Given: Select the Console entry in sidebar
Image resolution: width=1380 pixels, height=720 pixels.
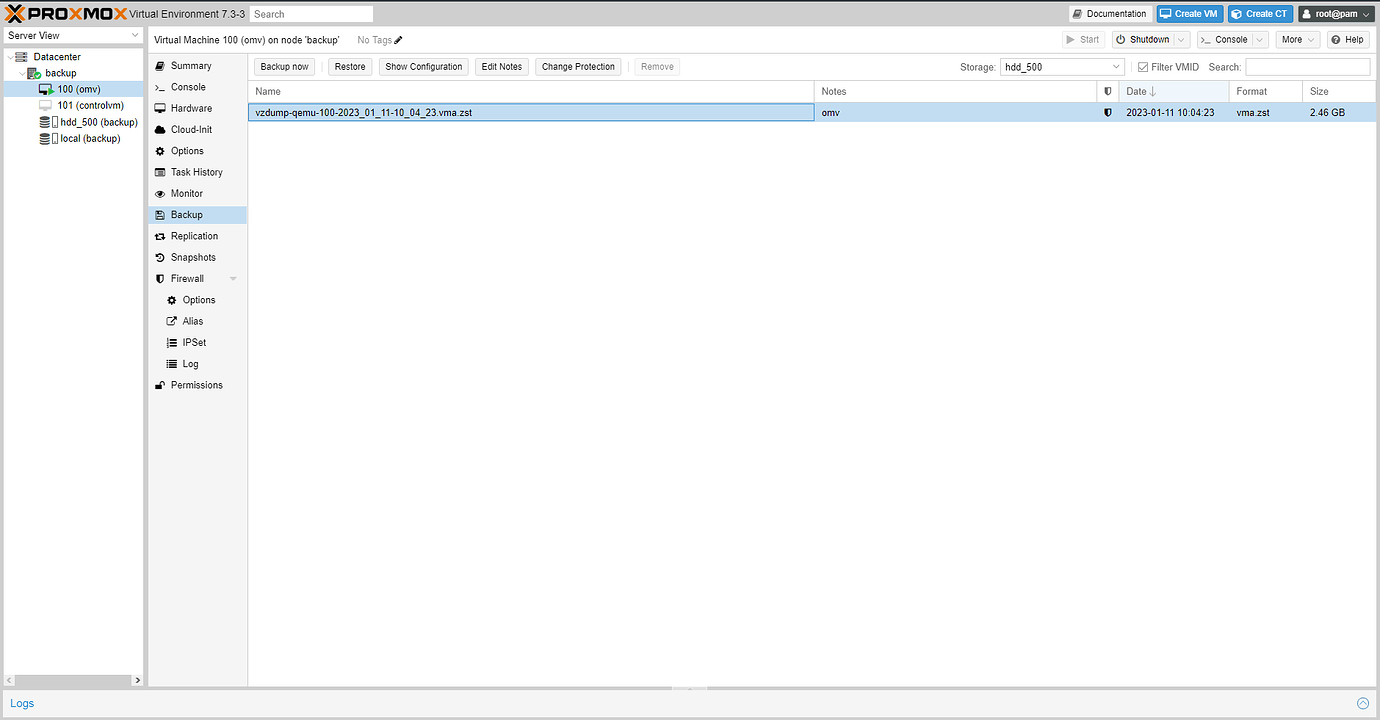Looking at the screenshot, I should [x=189, y=86].
